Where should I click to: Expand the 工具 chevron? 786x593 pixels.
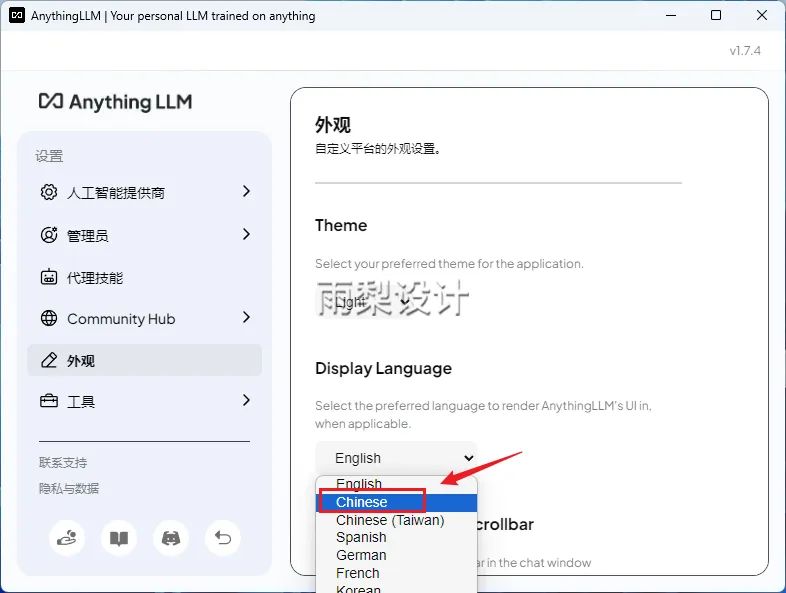coord(246,400)
